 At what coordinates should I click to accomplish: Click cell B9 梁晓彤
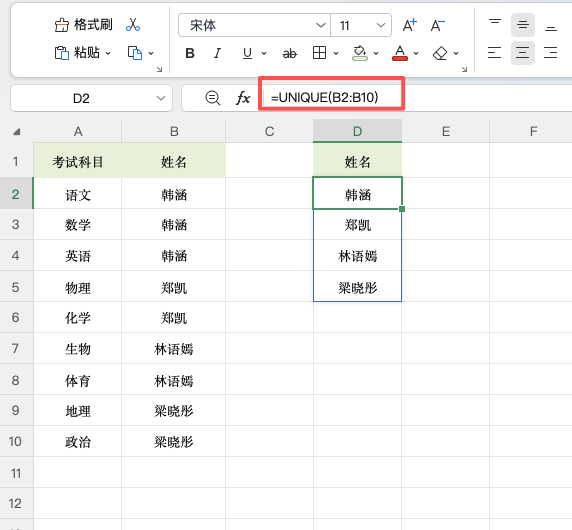click(x=174, y=411)
